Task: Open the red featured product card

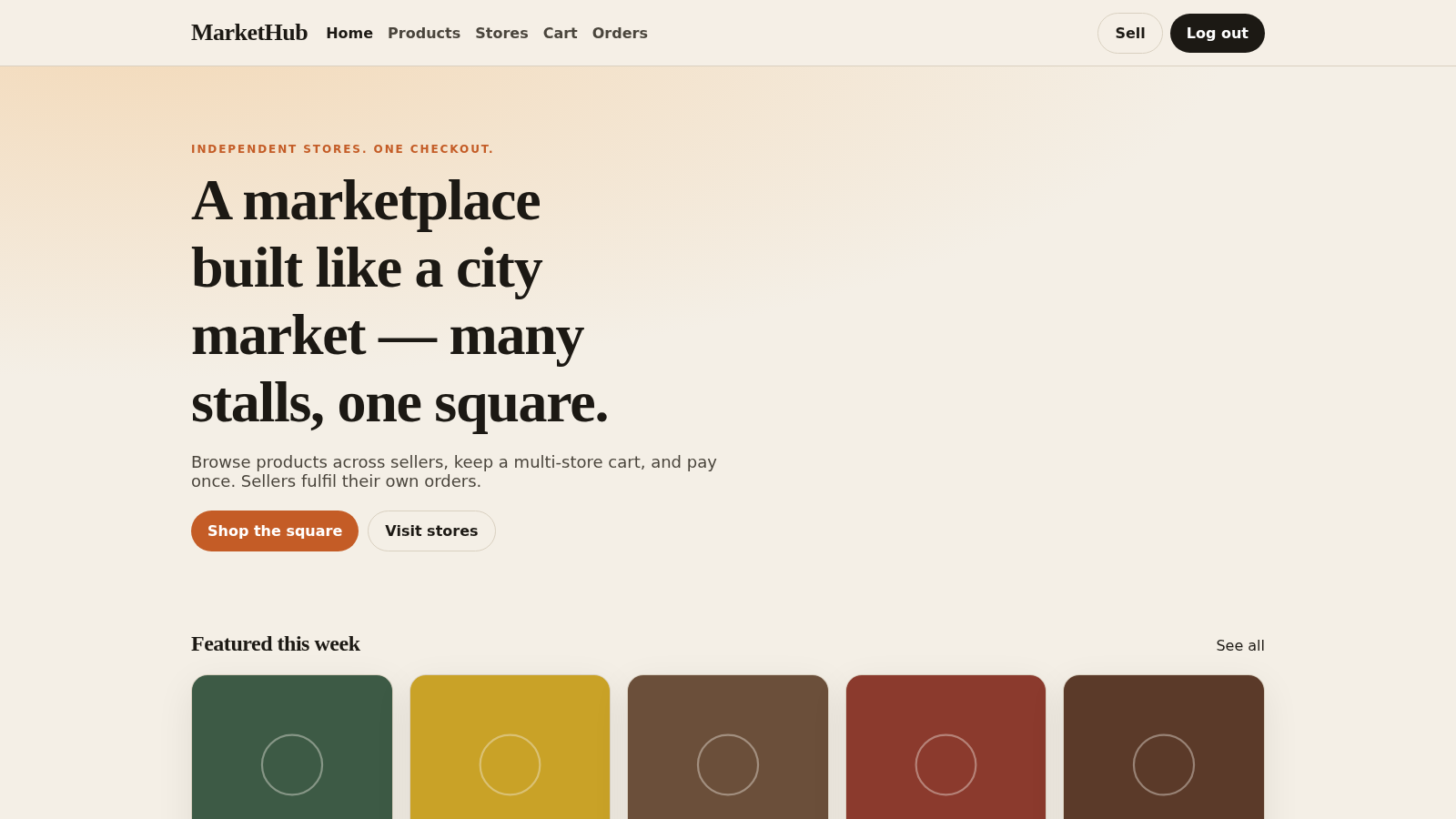Action: [x=945, y=747]
